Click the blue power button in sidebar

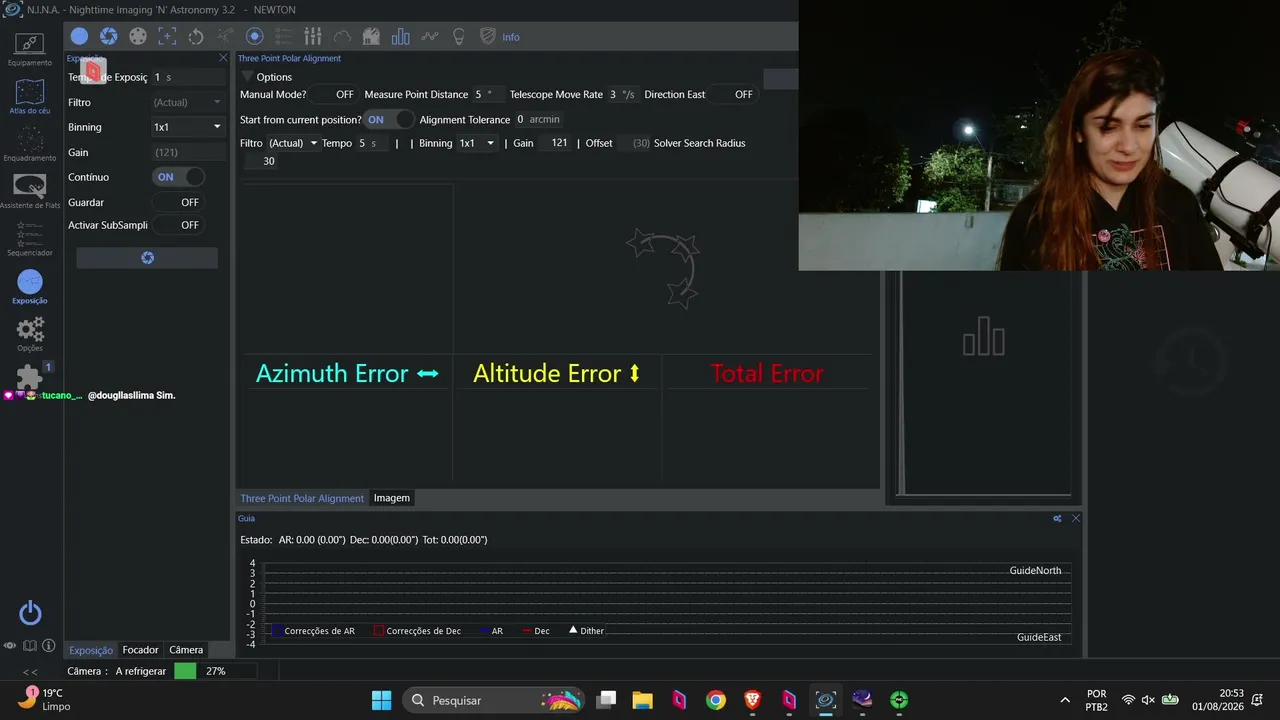click(x=30, y=613)
